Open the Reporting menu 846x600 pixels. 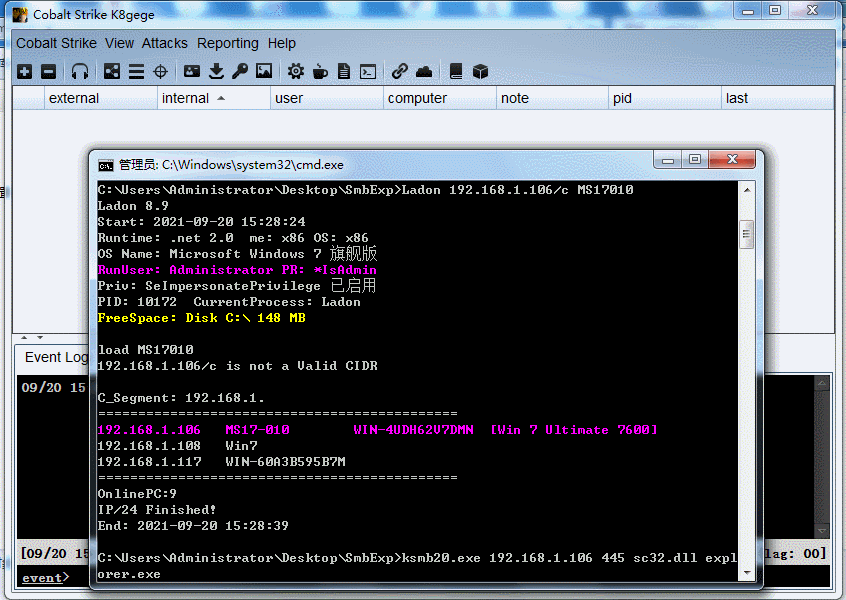pos(227,43)
